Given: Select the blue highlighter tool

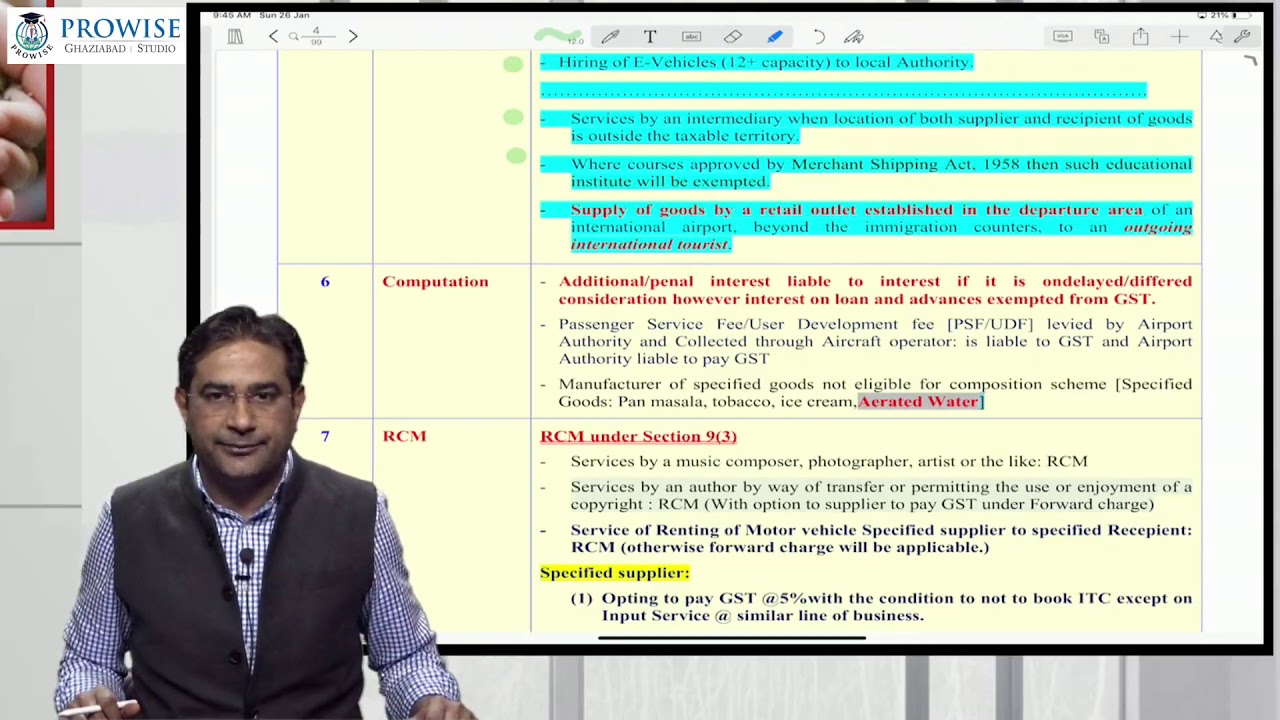Looking at the screenshot, I should tap(775, 36).
